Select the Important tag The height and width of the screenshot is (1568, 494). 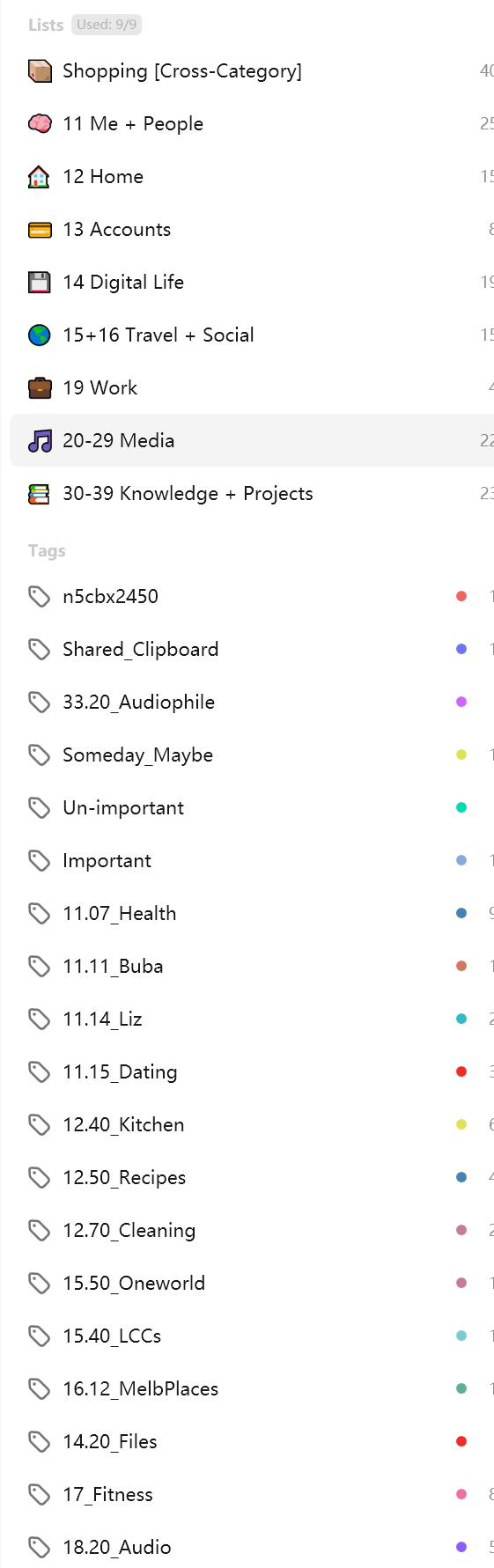(252, 861)
